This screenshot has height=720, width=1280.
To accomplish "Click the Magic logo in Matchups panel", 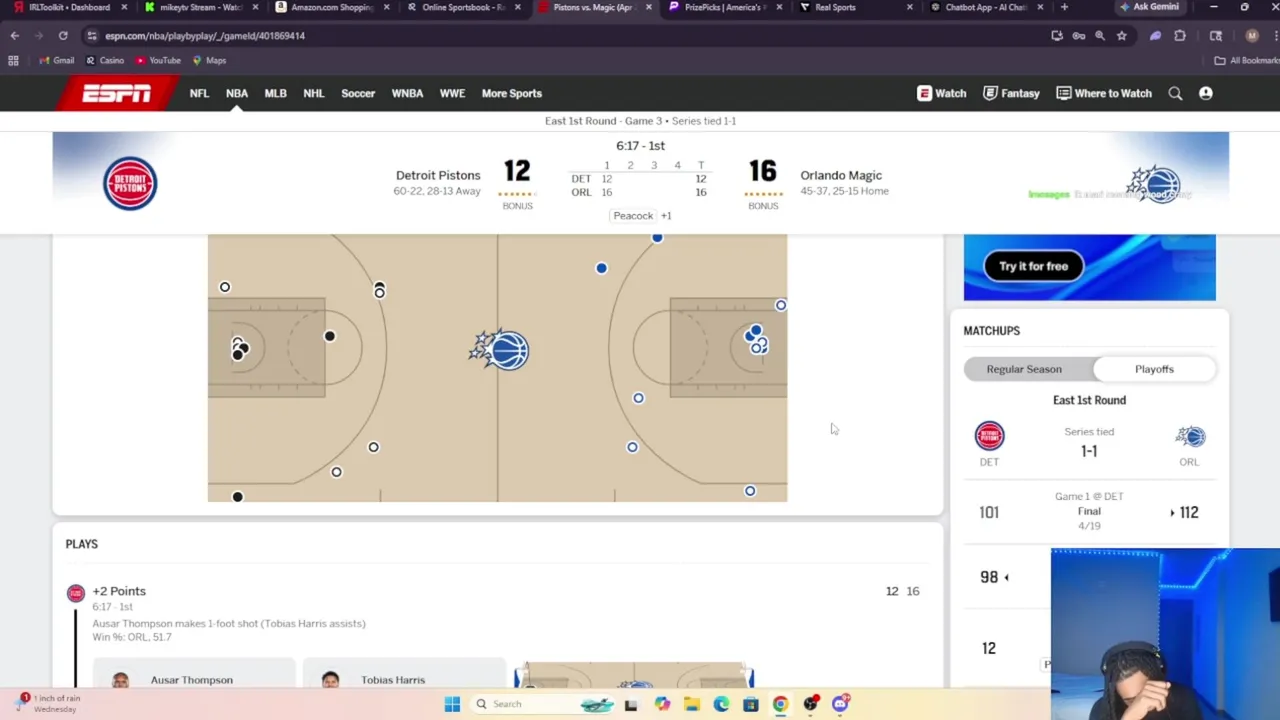I will click(1190, 436).
